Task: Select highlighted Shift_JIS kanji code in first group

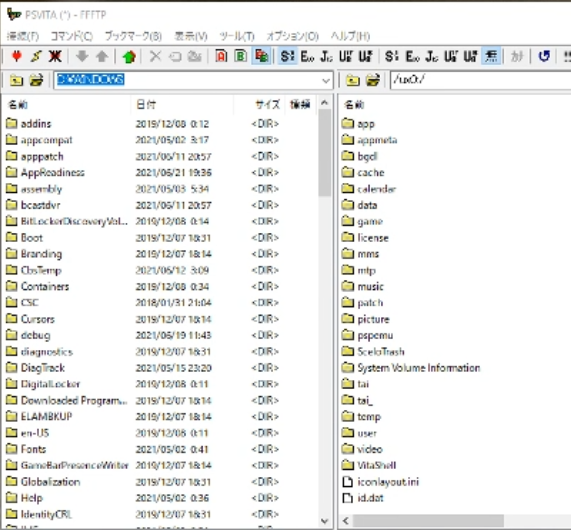Action: (287, 56)
